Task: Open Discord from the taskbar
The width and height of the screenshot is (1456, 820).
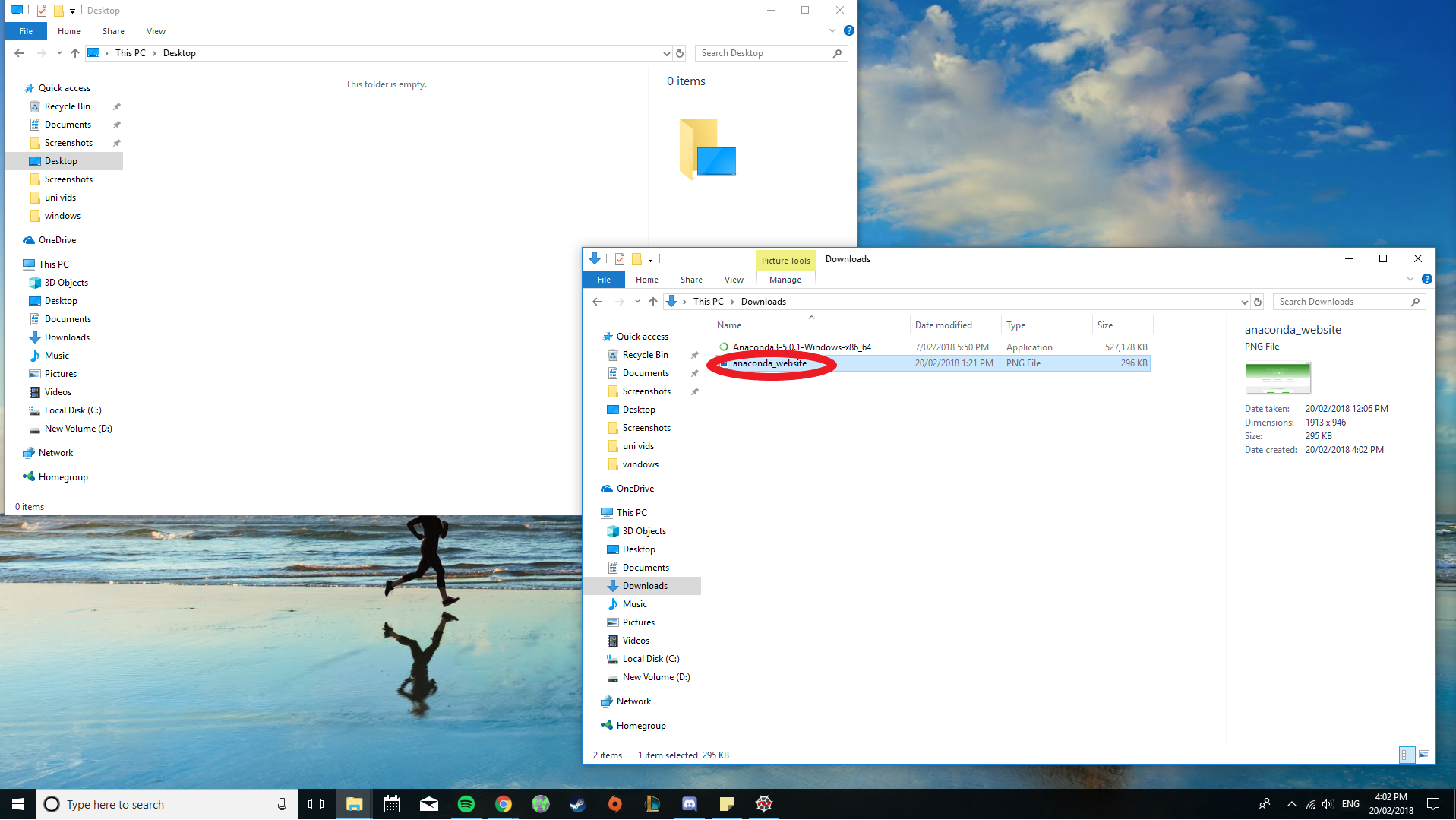Action: pos(690,804)
